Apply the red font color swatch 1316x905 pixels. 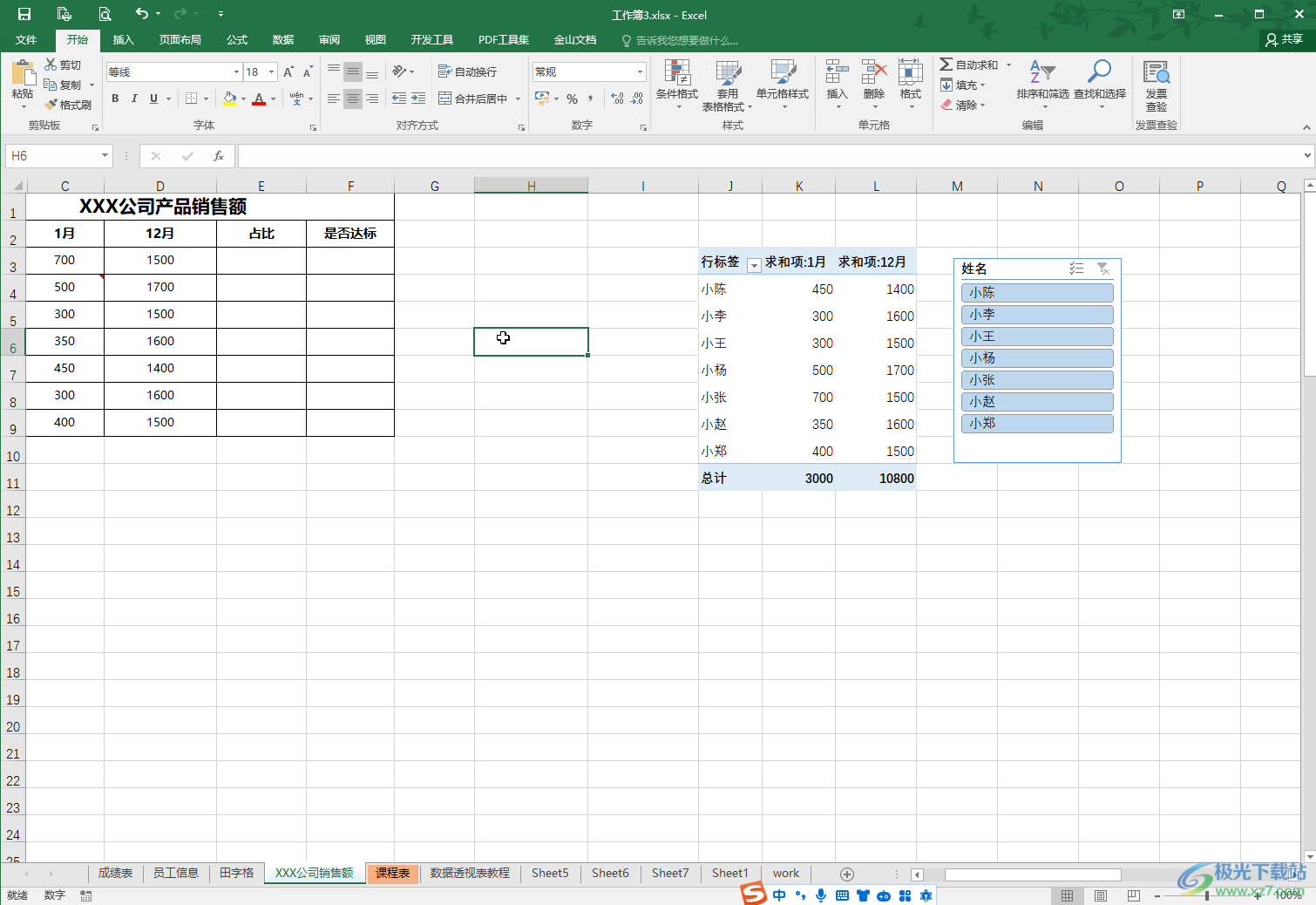pos(259,99)
